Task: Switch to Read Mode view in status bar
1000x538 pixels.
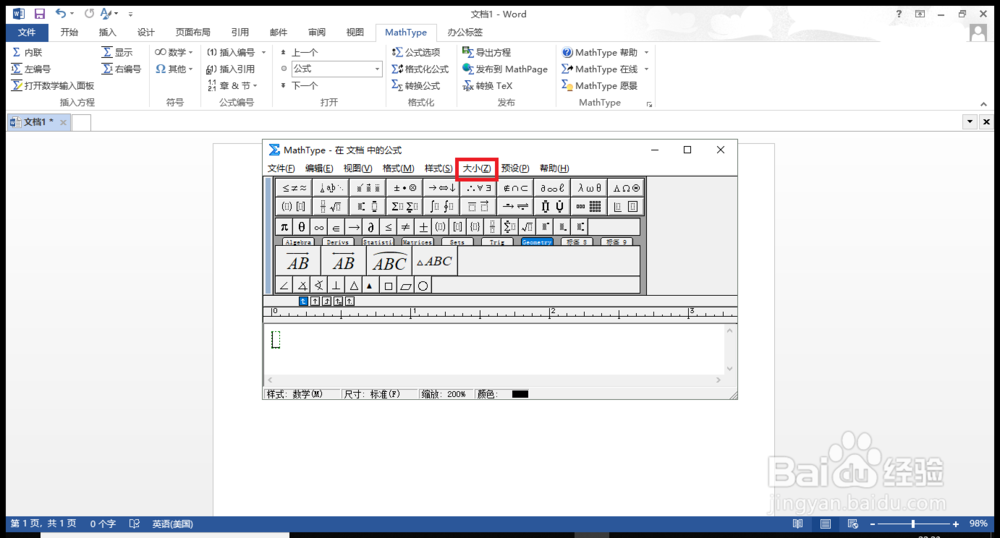Action: point(798,524)
